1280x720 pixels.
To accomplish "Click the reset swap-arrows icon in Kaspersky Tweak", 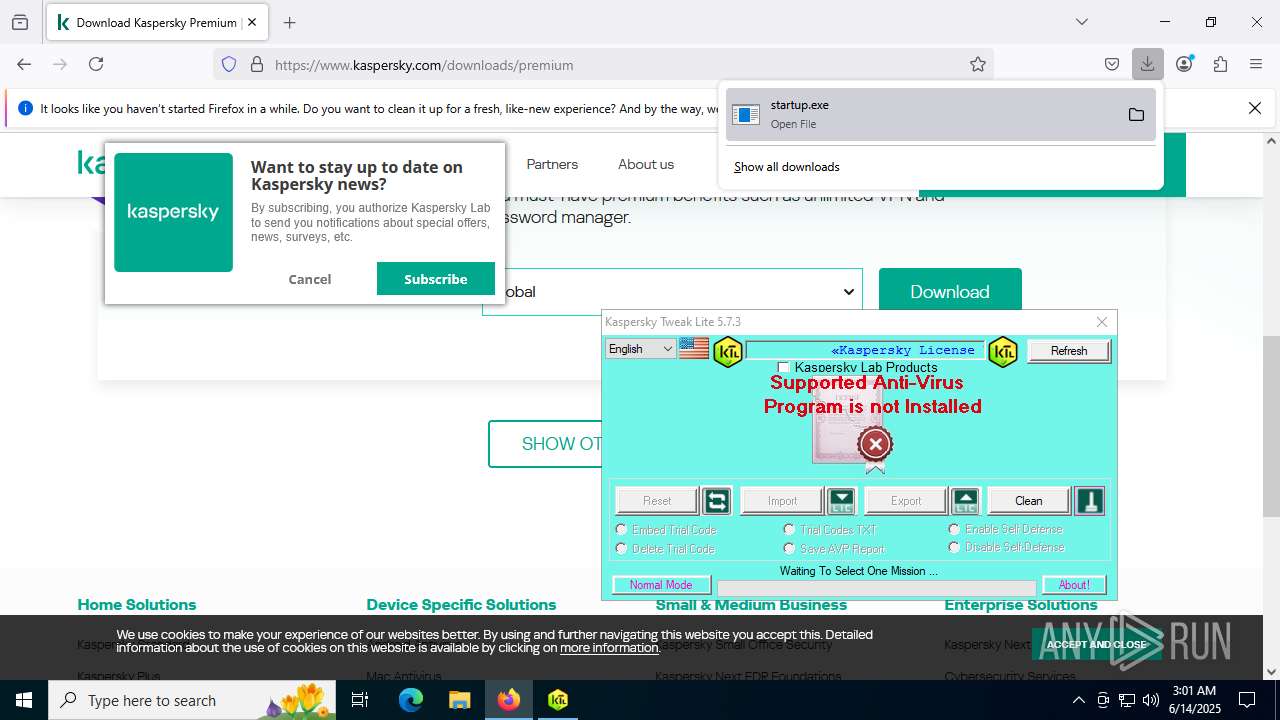I will [x=716, y=501].
